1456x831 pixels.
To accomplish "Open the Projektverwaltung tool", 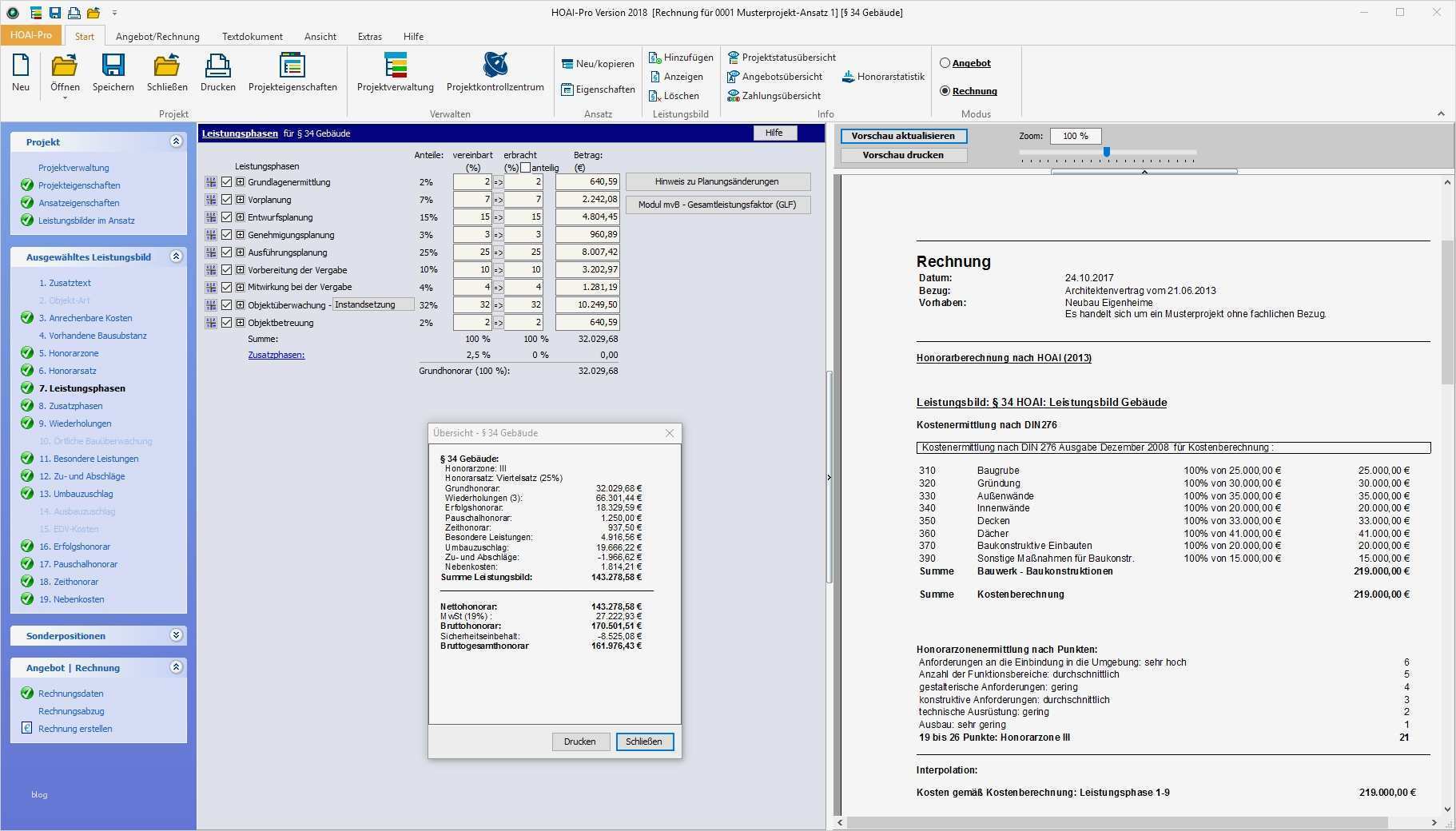I will coord(396,72).
